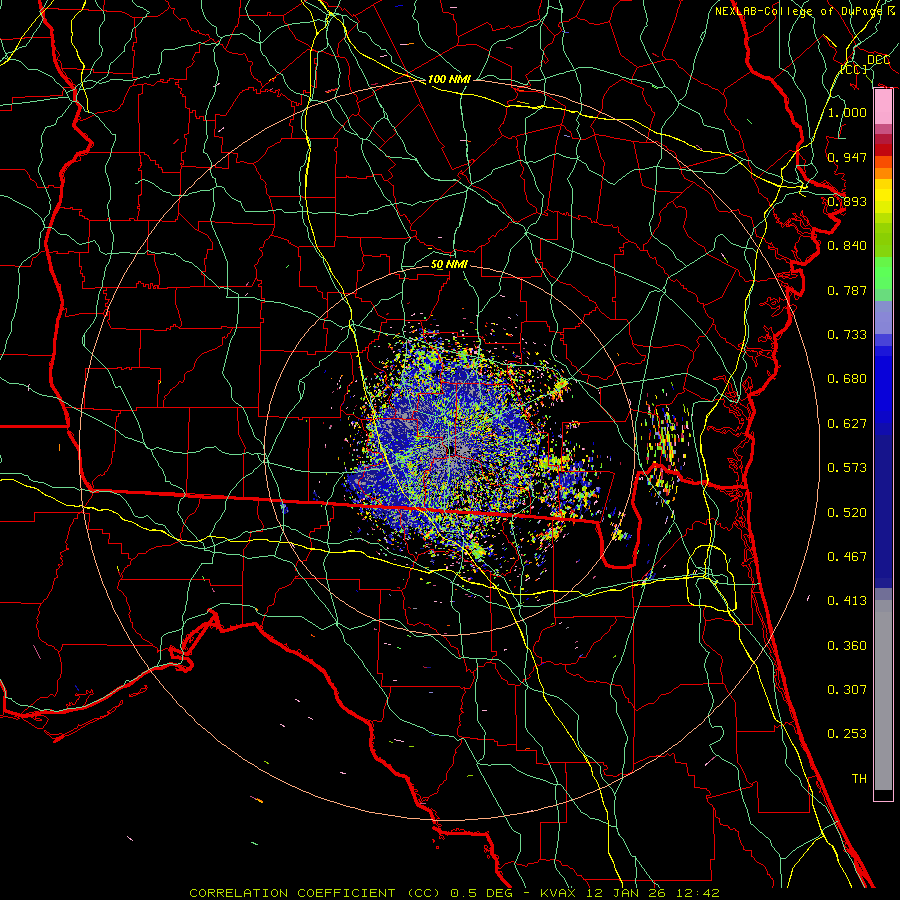Image resolution: width=900 pixels, height=900 pixels.
Task: Click the 0.573 legend value
Action: click(x=847, y=468)
